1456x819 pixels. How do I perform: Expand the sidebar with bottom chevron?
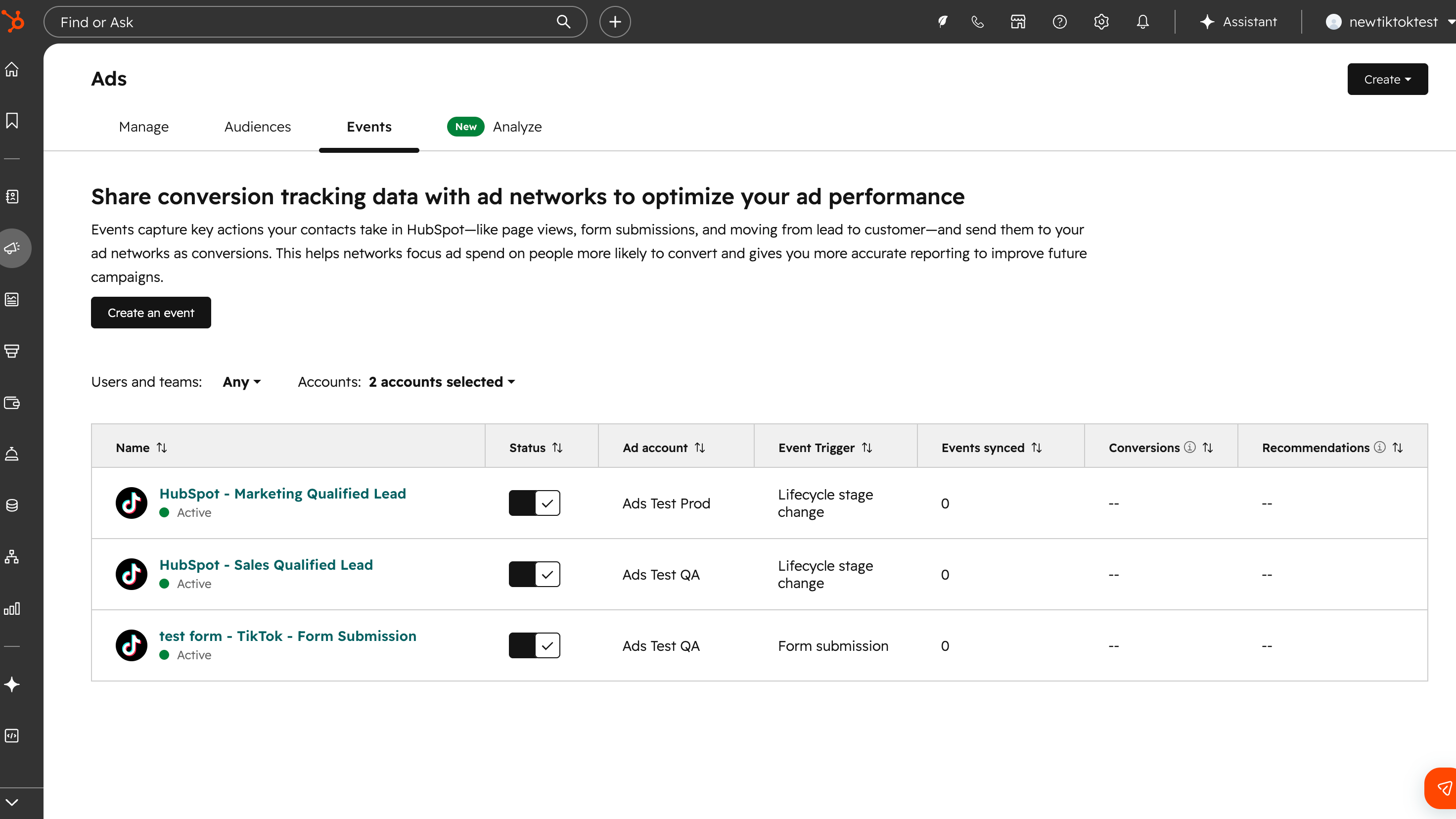point(12,803)
